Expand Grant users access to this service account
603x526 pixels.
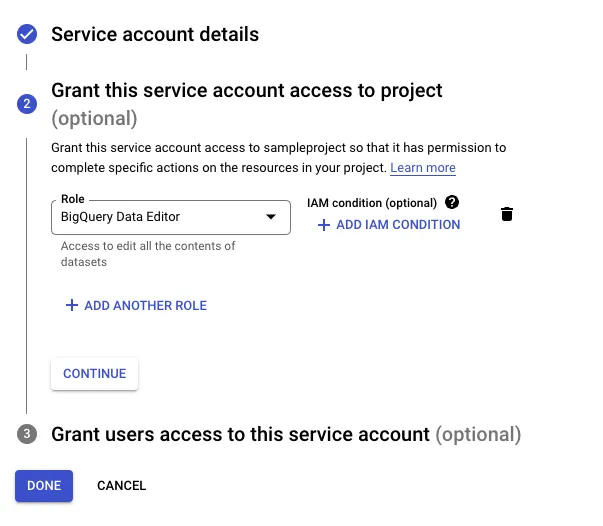point(286,434)
